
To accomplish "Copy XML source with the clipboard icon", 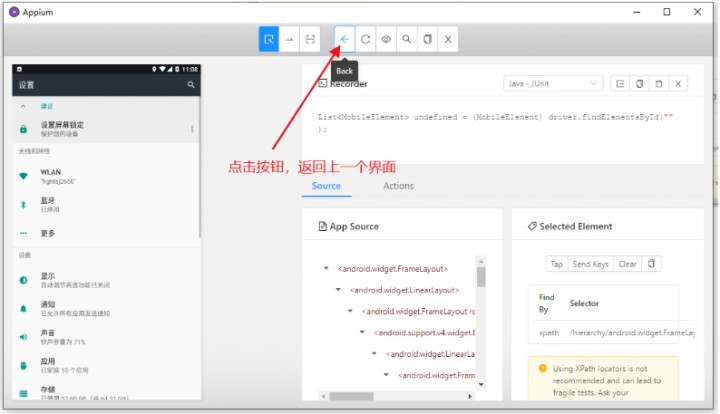I will coord(428,39).
